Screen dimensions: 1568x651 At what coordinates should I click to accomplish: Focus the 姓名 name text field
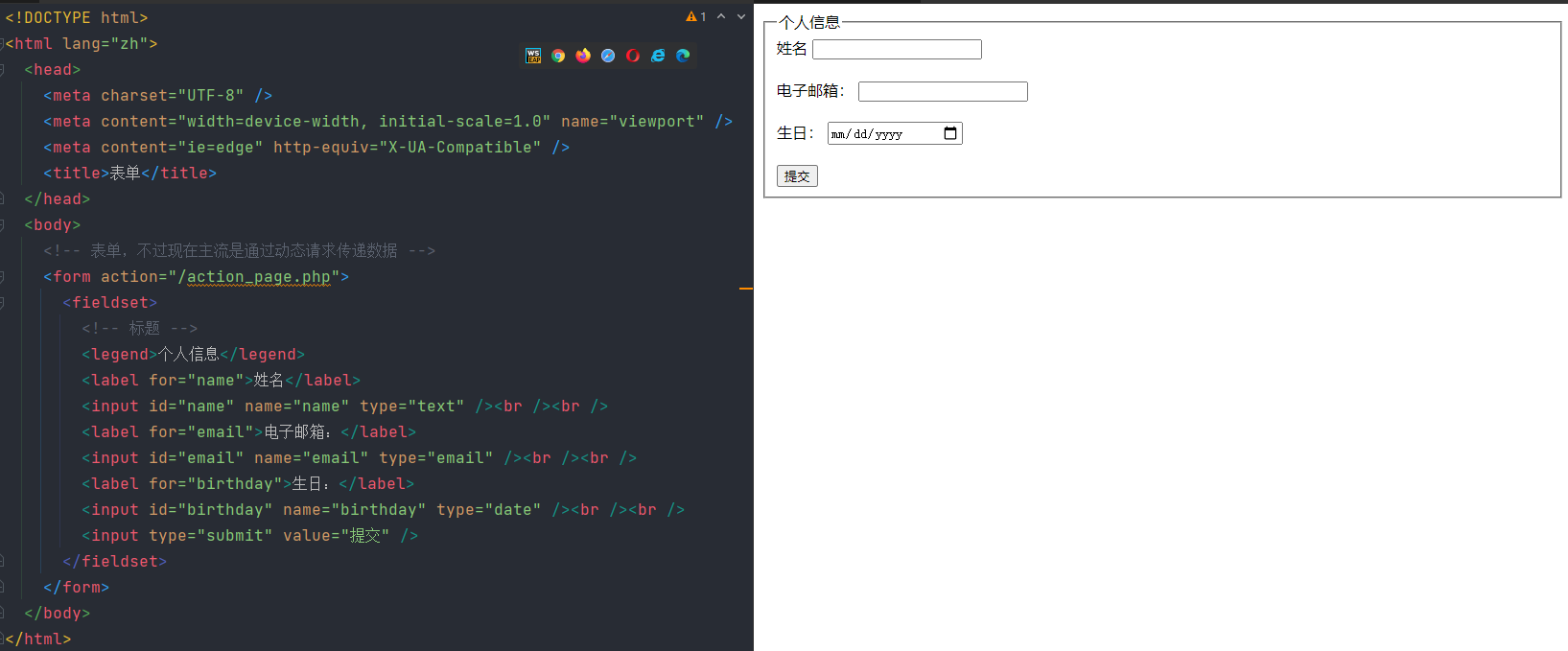pyautogui.click(x=897, y=50)
